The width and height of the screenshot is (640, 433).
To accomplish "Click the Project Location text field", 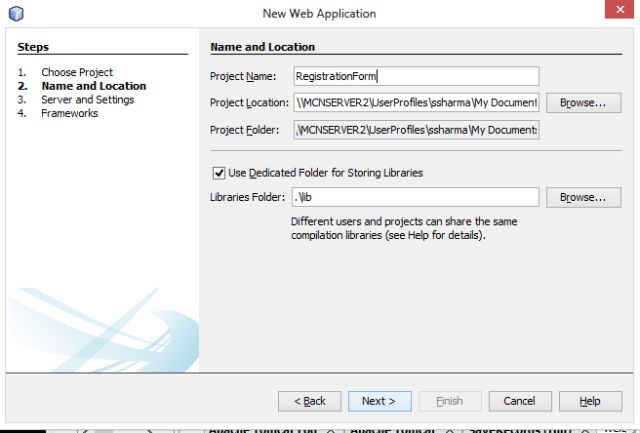I will tap(416, 103).
